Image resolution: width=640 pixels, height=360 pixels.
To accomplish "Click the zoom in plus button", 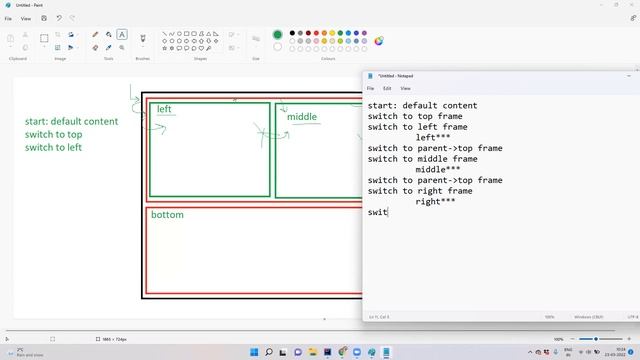I will tap(629, 339).
